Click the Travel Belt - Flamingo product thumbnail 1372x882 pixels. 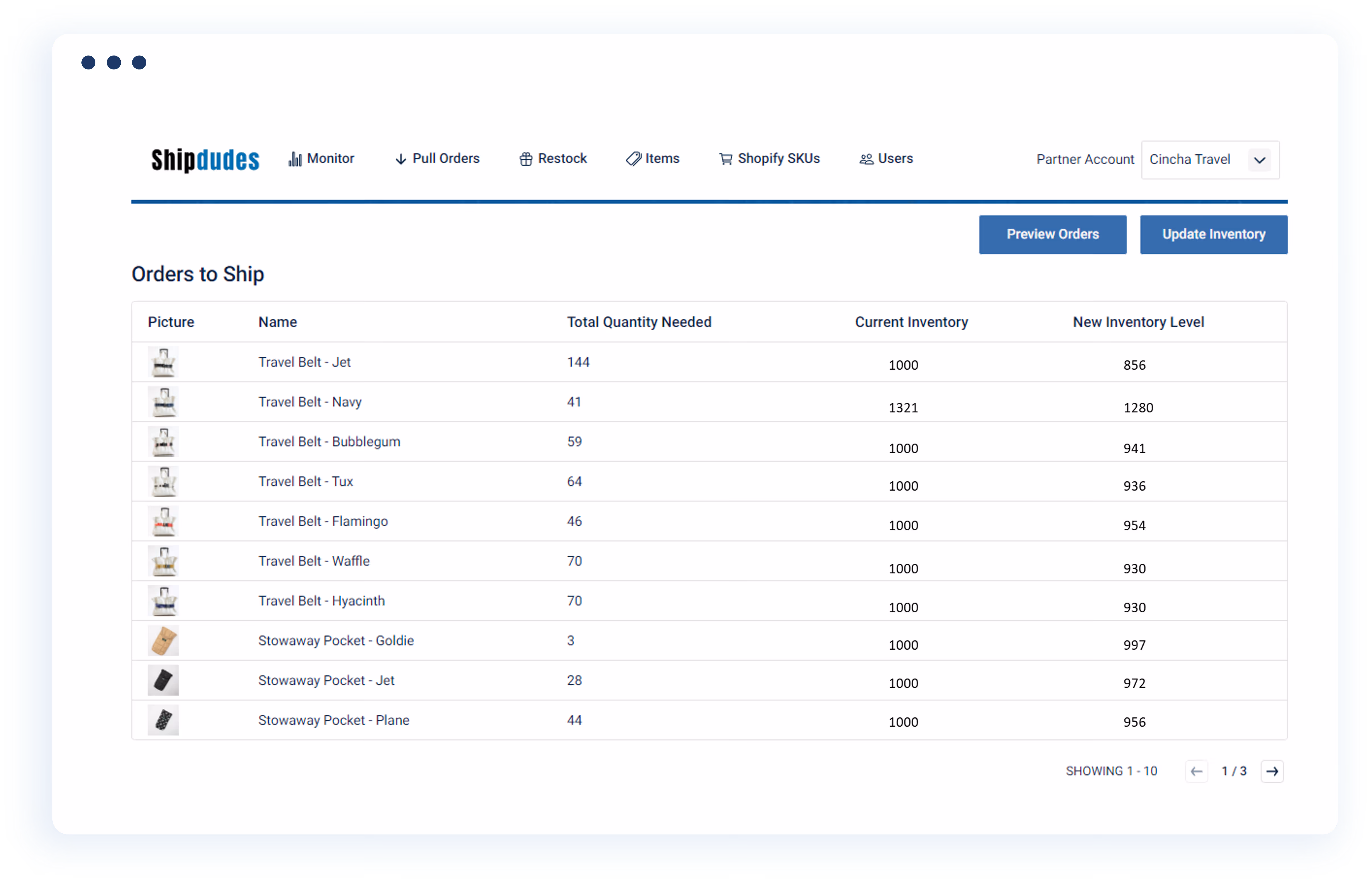click(164, 521)
